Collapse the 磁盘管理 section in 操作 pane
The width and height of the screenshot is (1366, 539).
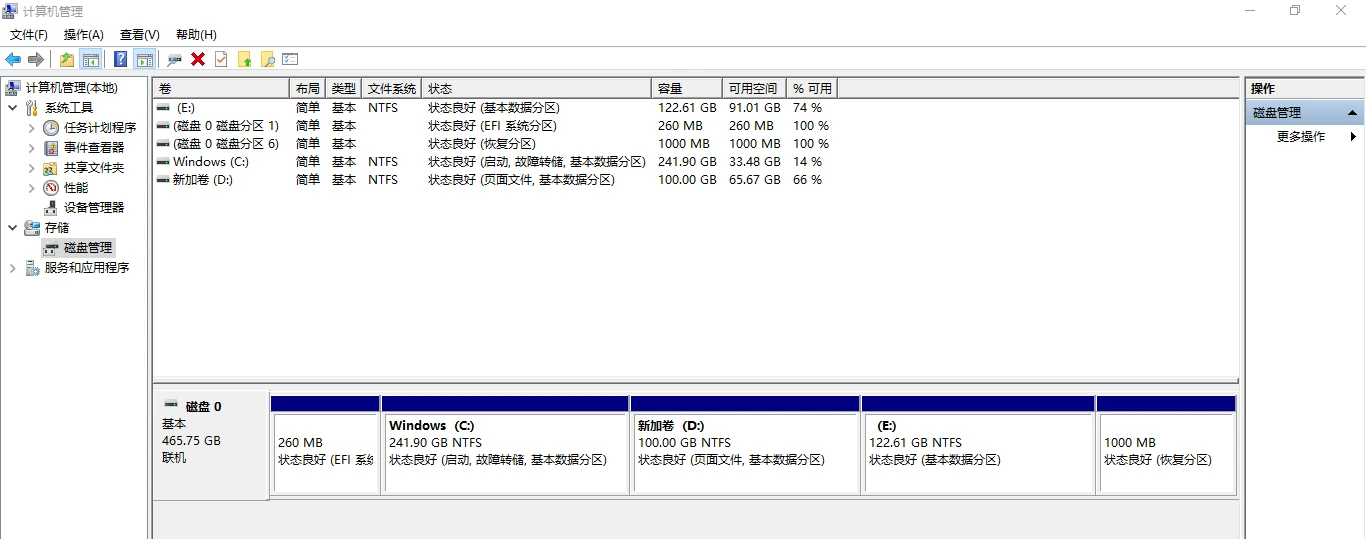tap(1352, 113)
